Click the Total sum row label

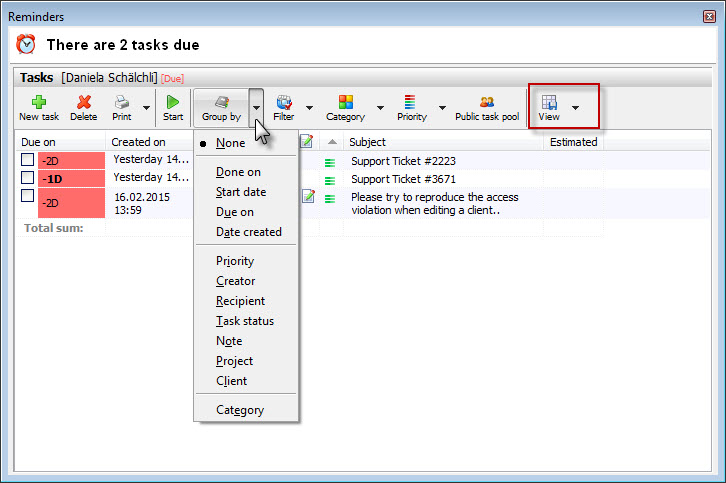pyautogui.click(x=54, y=228)
